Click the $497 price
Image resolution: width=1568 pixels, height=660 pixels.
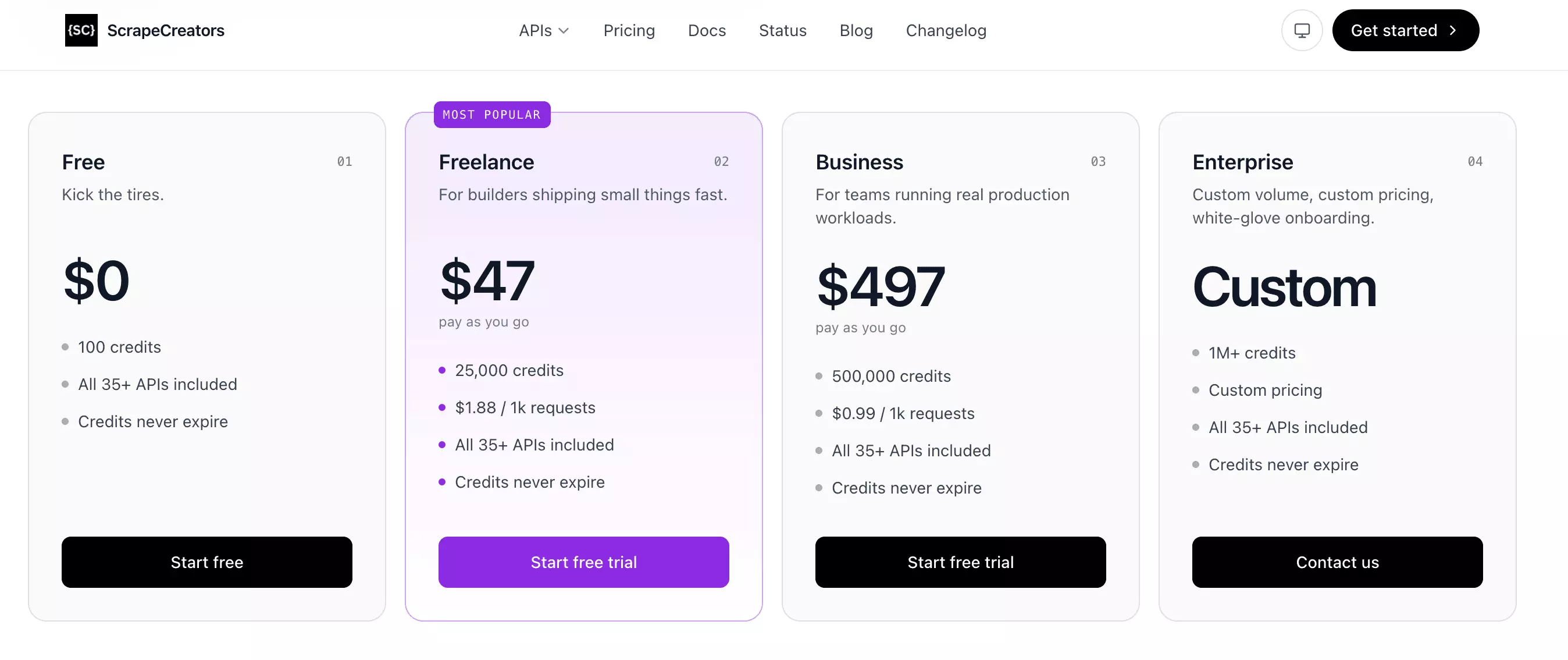[880, 286]
